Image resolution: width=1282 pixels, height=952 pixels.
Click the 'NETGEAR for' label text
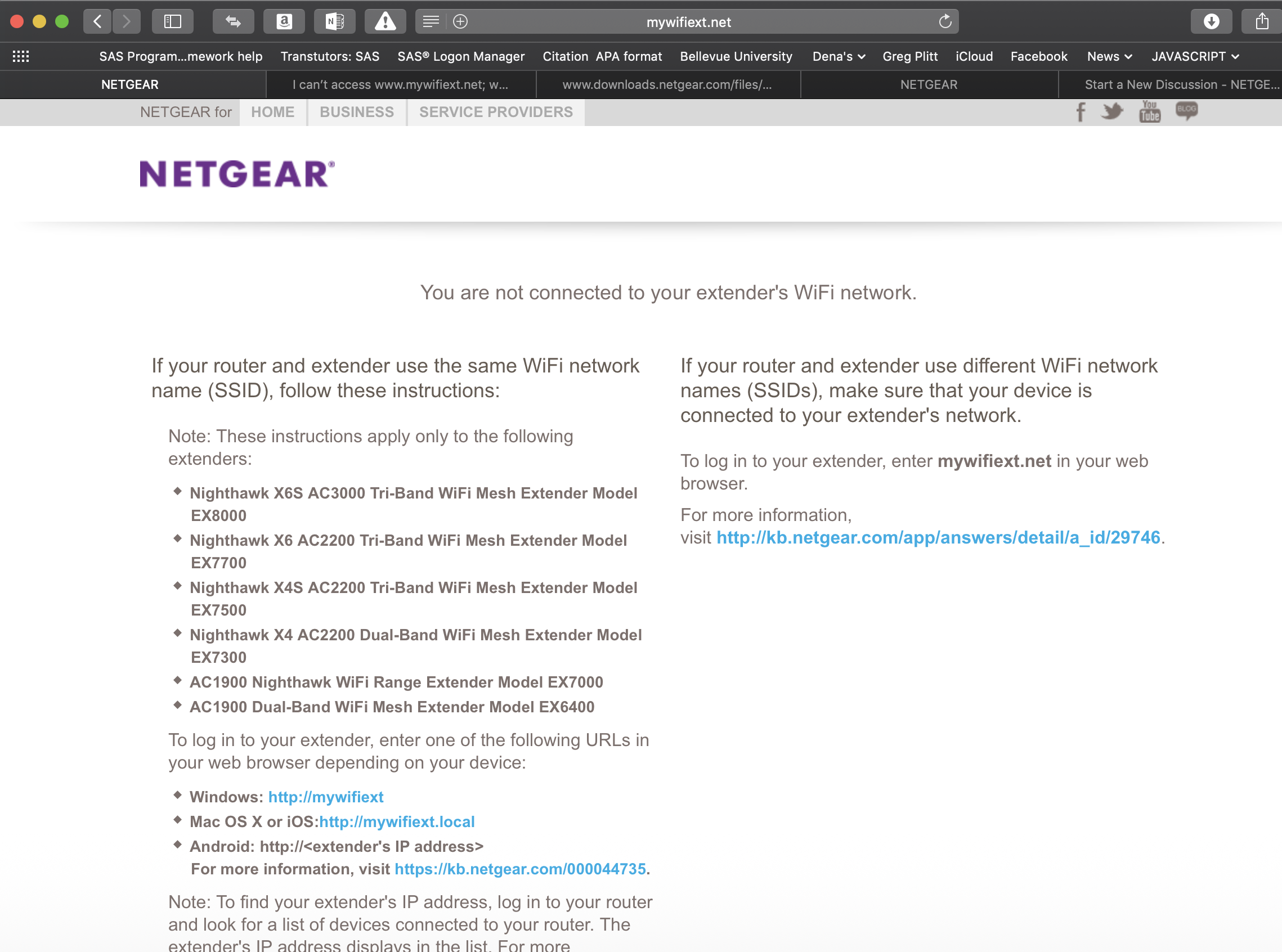[x=186, y=113]
